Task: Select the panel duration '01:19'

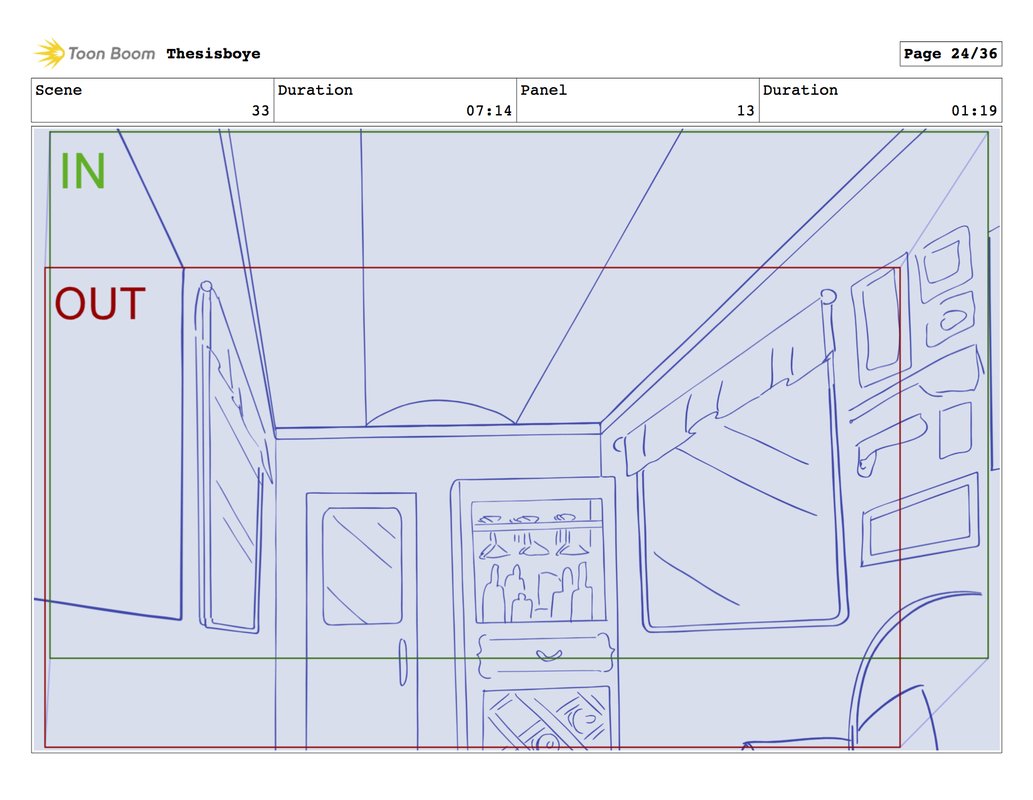Action: coord(974,111)
